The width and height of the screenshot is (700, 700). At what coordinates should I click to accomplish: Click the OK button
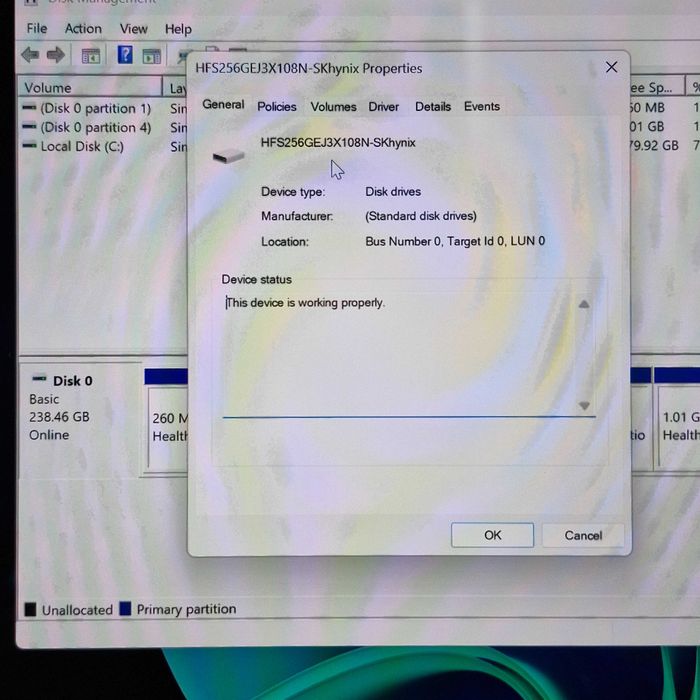point(492,535)
